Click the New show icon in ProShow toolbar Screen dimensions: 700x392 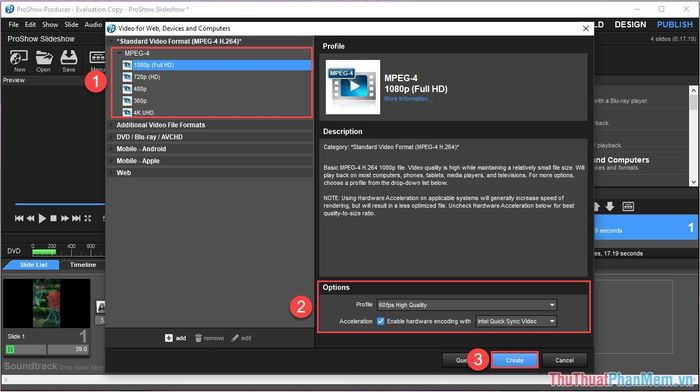(x=19, y=58)
